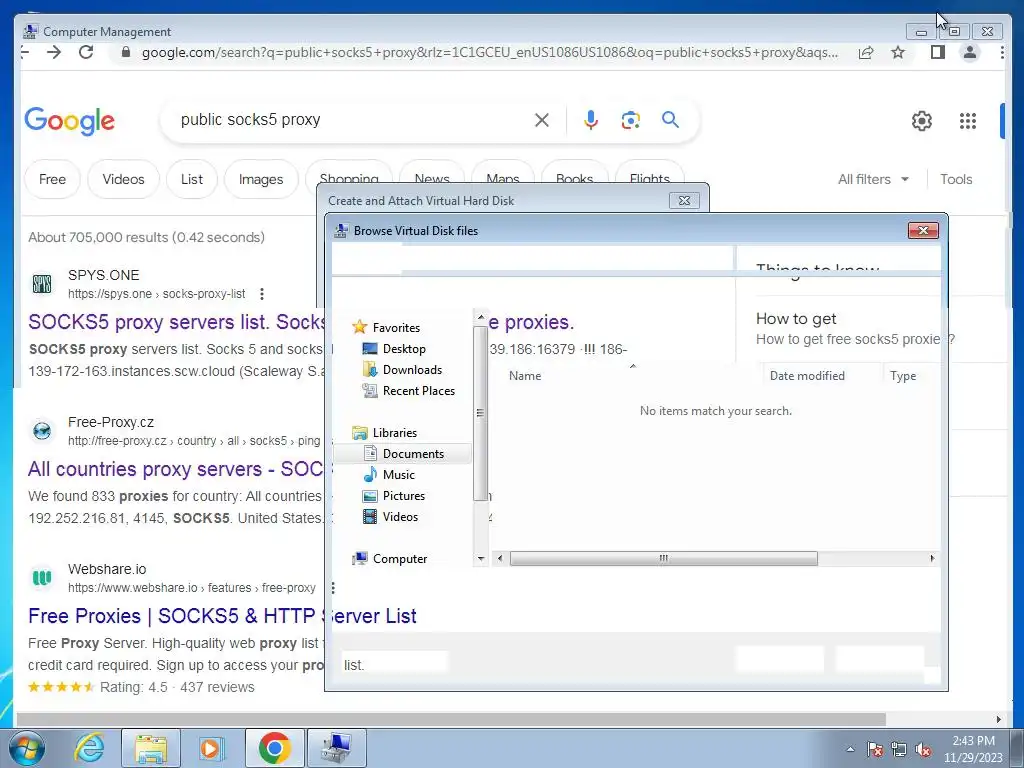Open Windows Explorer from taskbar
This screenshot has height=768, width=1024.
(151, 748)
